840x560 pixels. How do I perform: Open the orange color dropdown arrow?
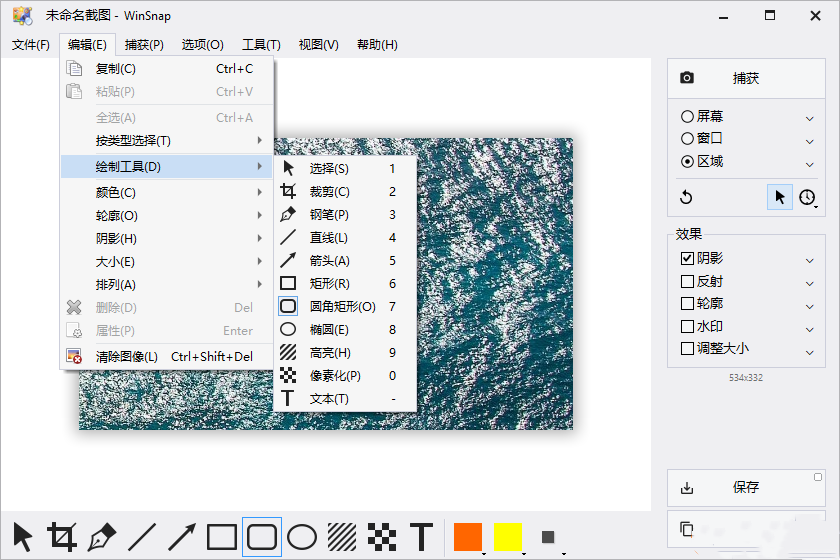[x=484, y=553]
